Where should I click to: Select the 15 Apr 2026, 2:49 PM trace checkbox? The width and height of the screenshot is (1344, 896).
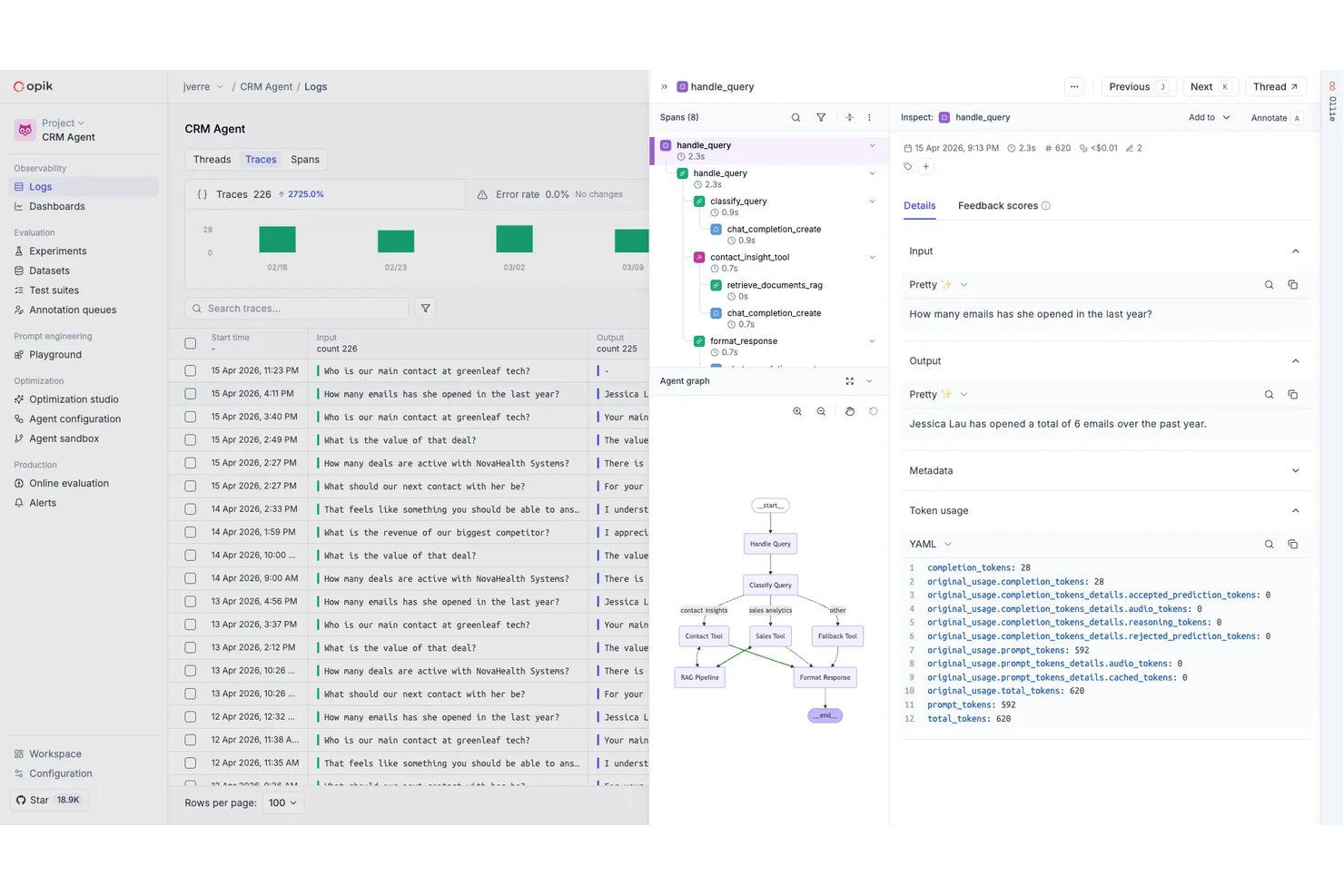tap(191, 440)
